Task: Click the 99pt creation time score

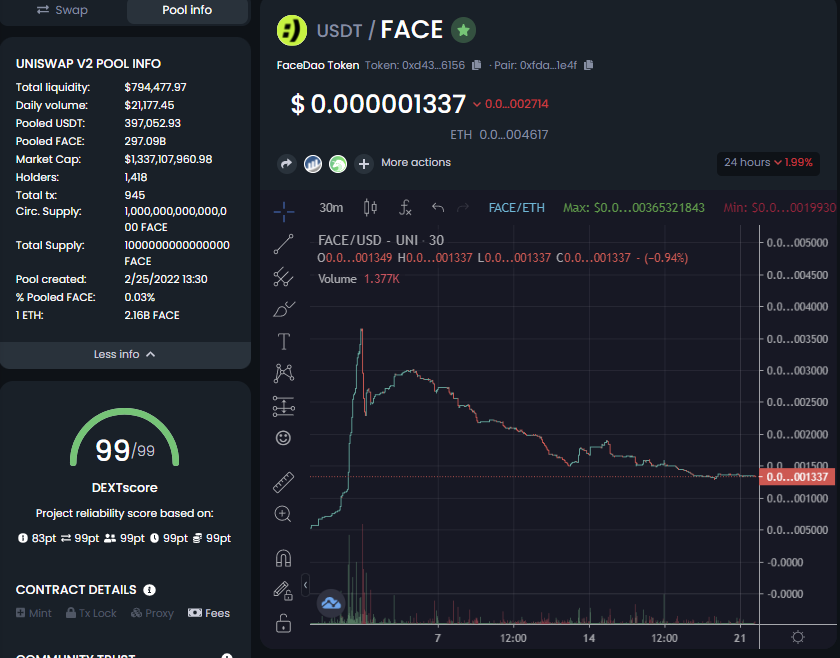Action: pyautogui.click(x=169, y=538)
